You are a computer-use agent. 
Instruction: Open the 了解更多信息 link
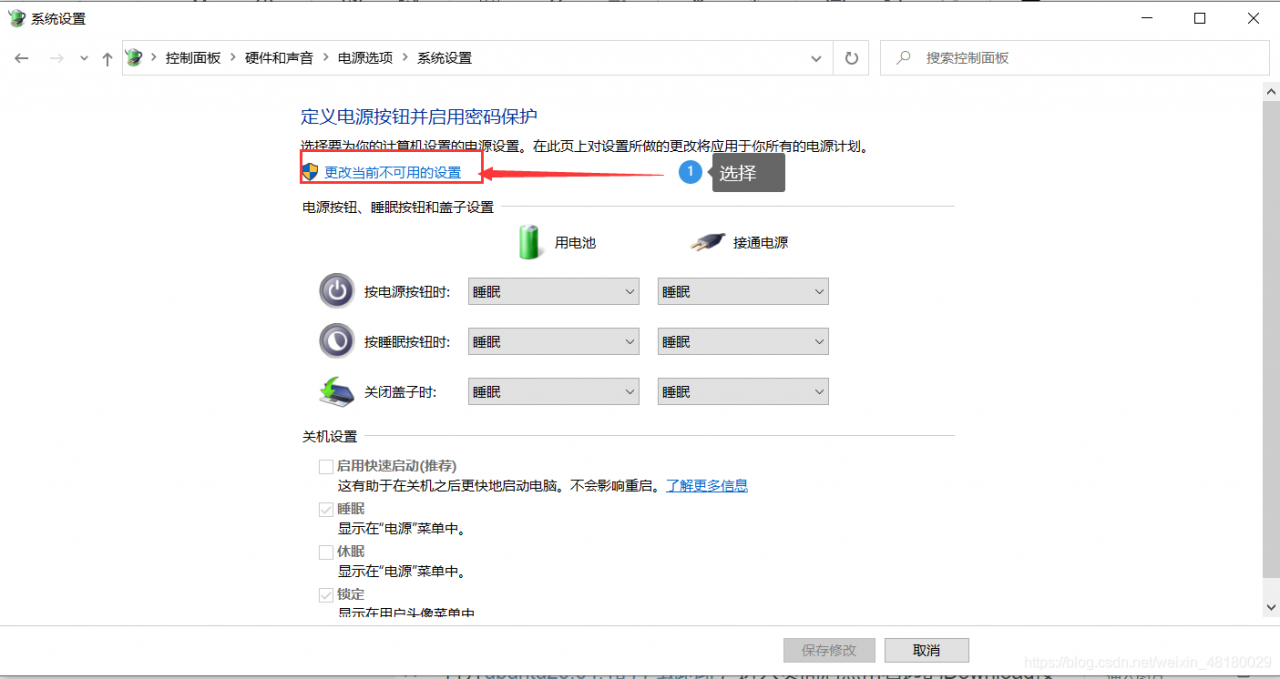tap(707, 486)
